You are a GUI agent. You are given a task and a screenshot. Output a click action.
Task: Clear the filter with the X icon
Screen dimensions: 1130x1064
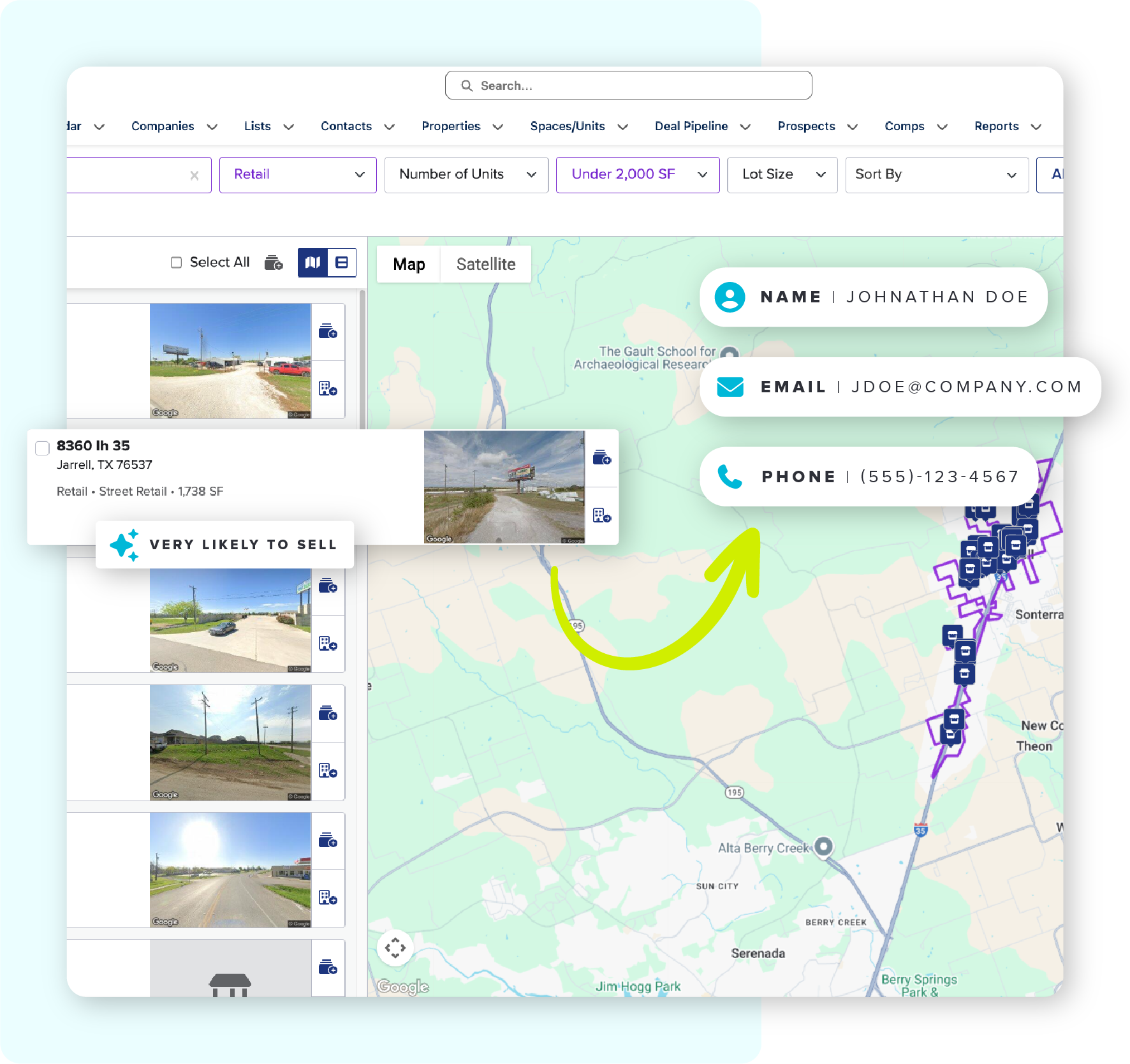click(x=194, y=175)
